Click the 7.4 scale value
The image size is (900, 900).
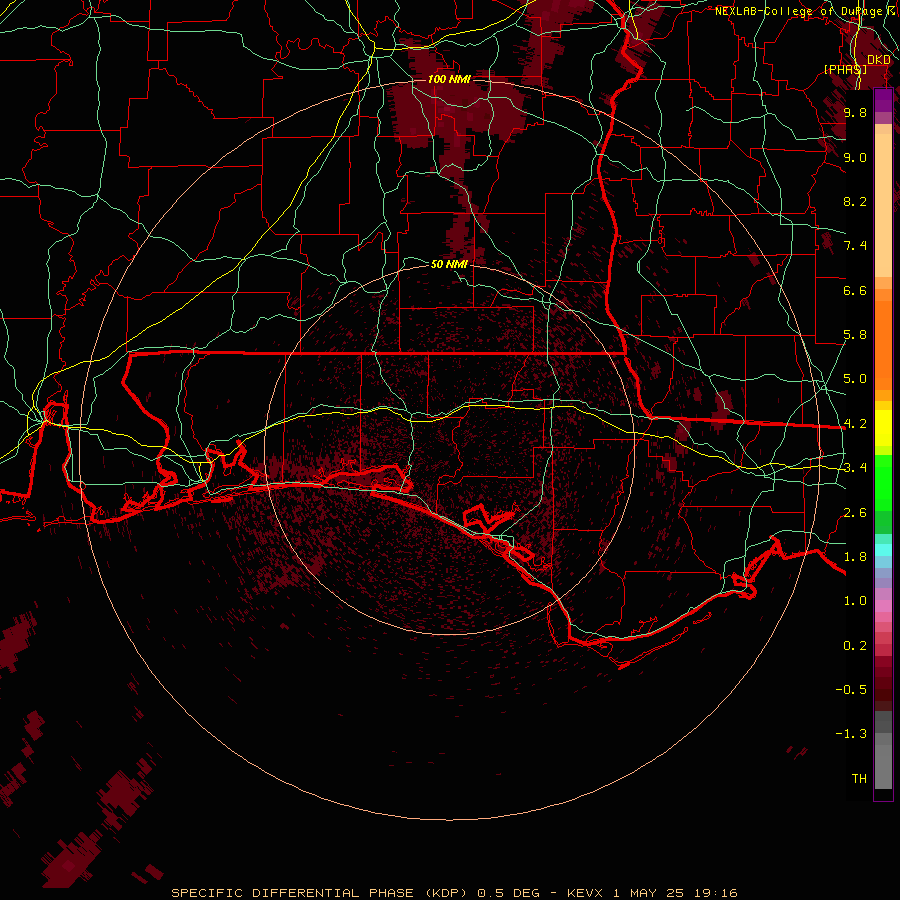coord(855,246)
